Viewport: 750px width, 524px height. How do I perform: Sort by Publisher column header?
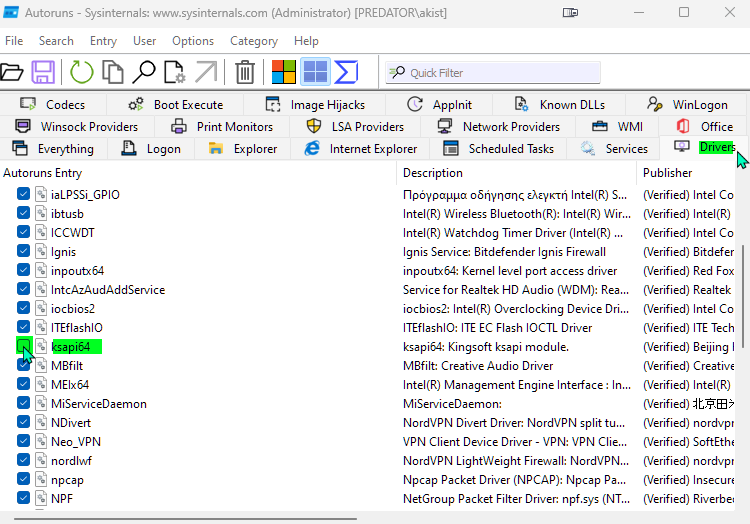coord(686,173)
